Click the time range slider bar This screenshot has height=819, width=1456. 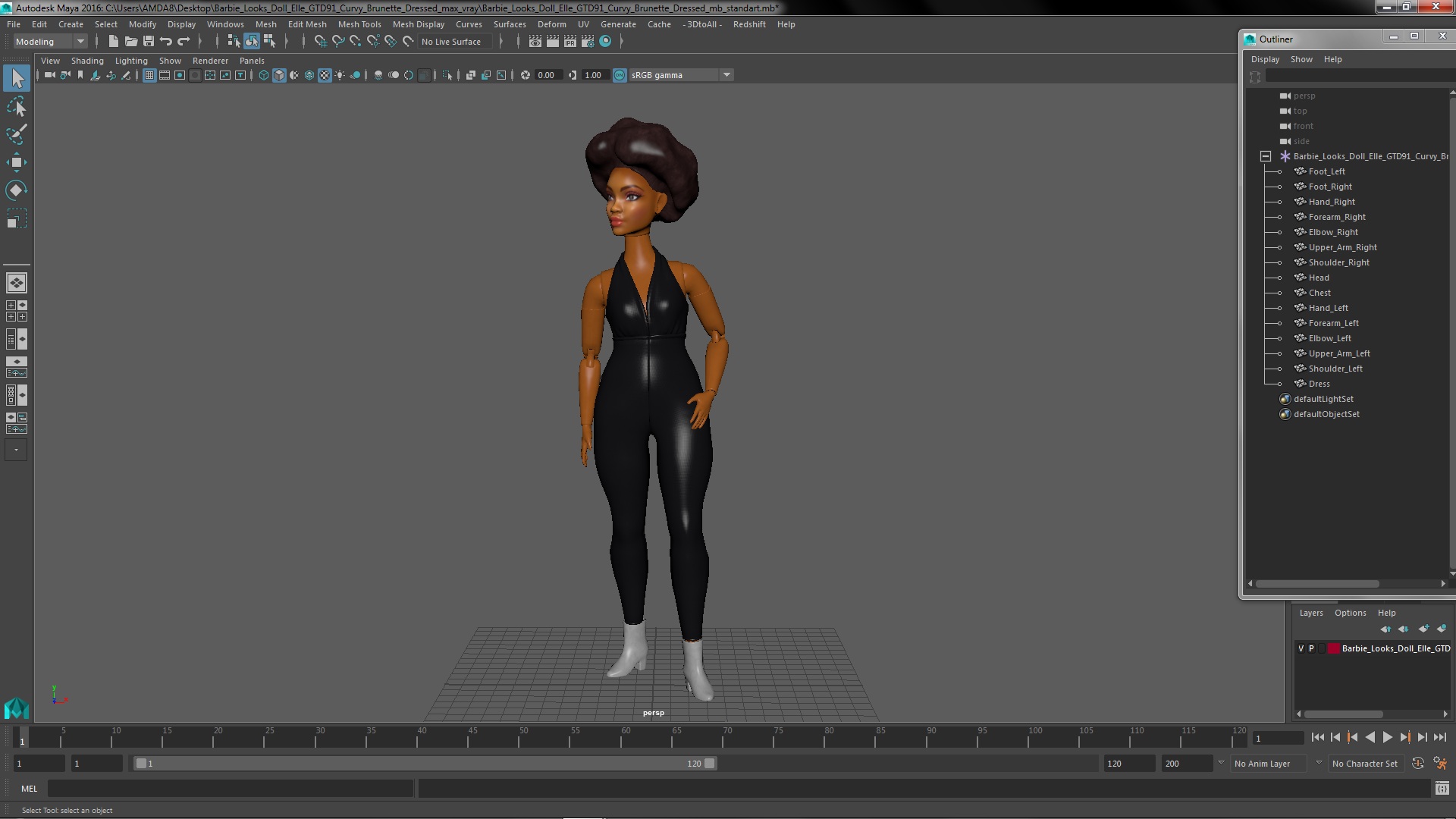(x=425, y=764)
